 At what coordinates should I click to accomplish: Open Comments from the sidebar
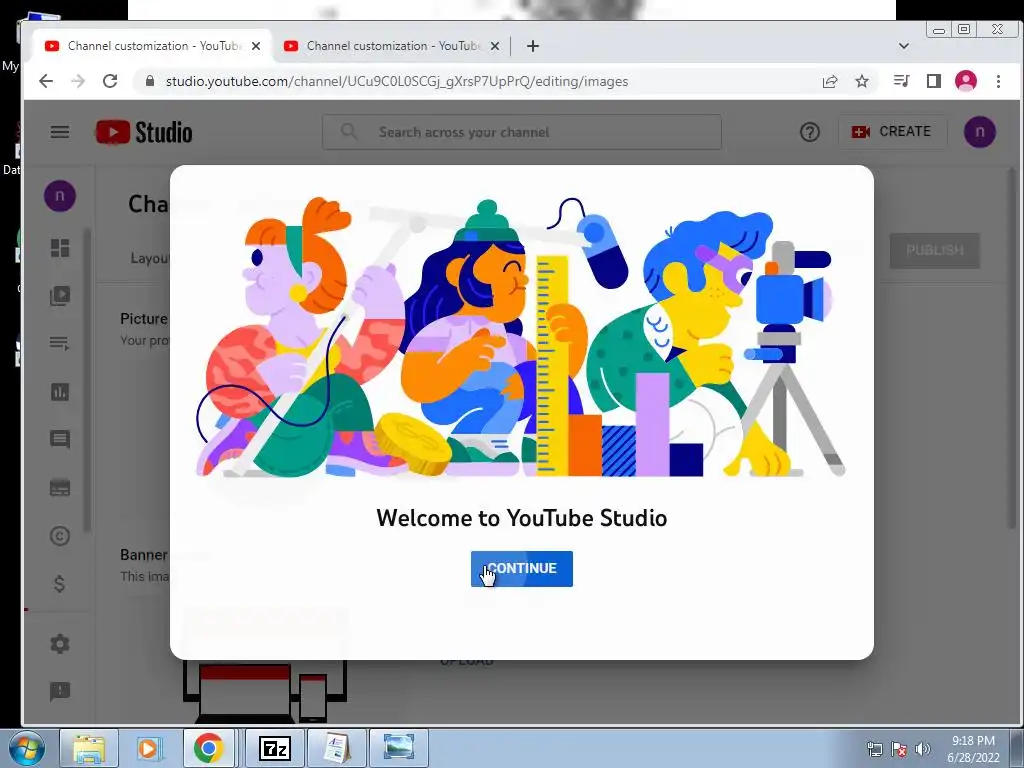pyautogui.click(x=60, y=440)
